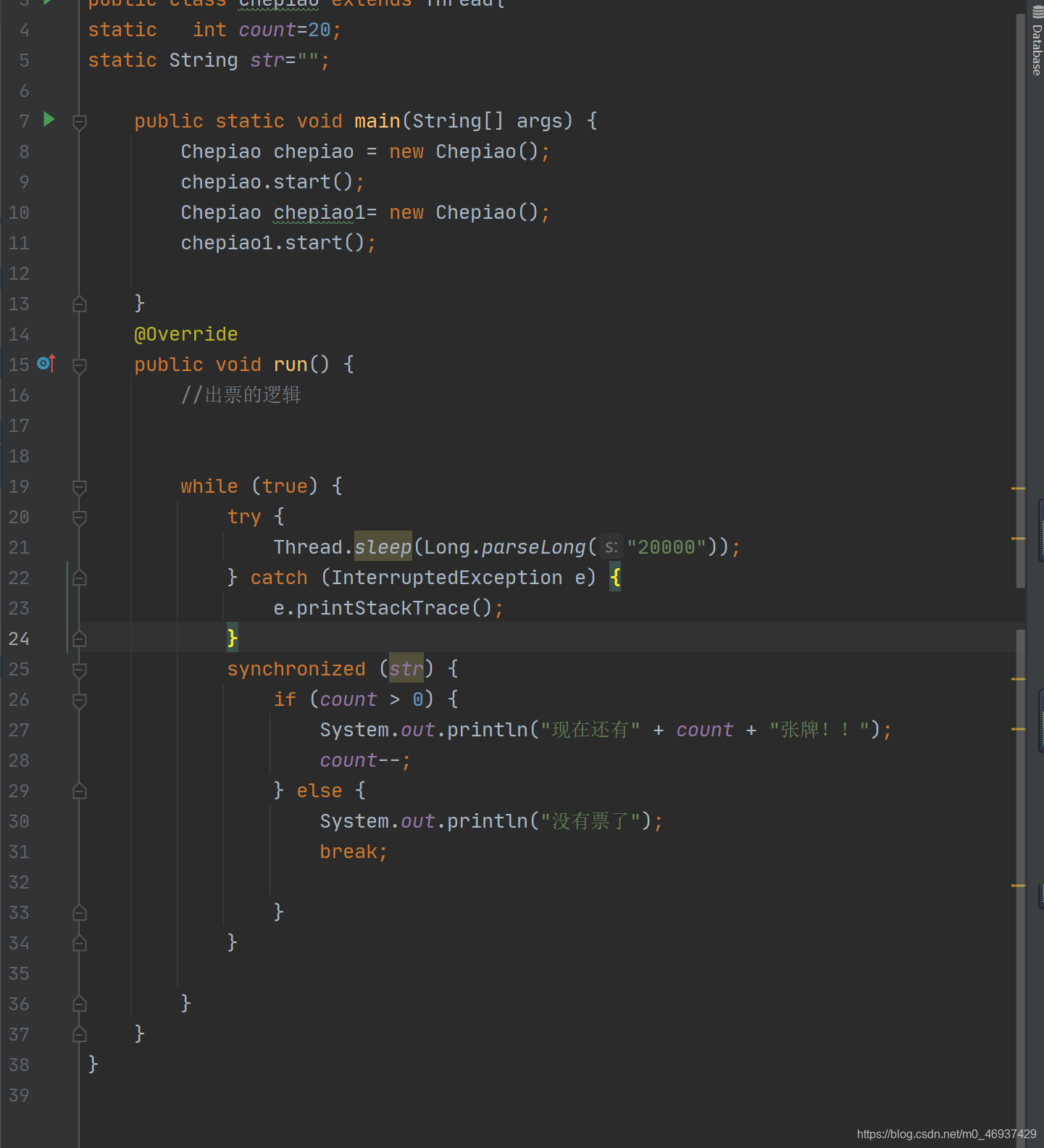Fold the else block at line 29
Screen dimensions: 1044x1148
click(x=80, y=791)
